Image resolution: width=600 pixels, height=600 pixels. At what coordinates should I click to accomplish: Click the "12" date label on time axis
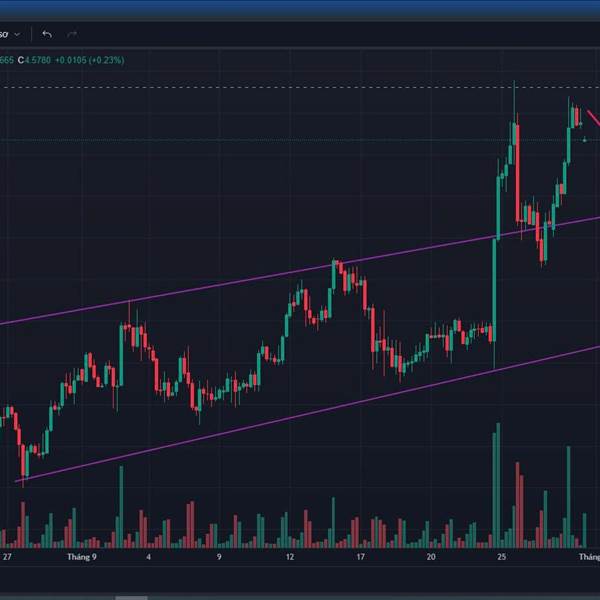(x=290, y=557)
